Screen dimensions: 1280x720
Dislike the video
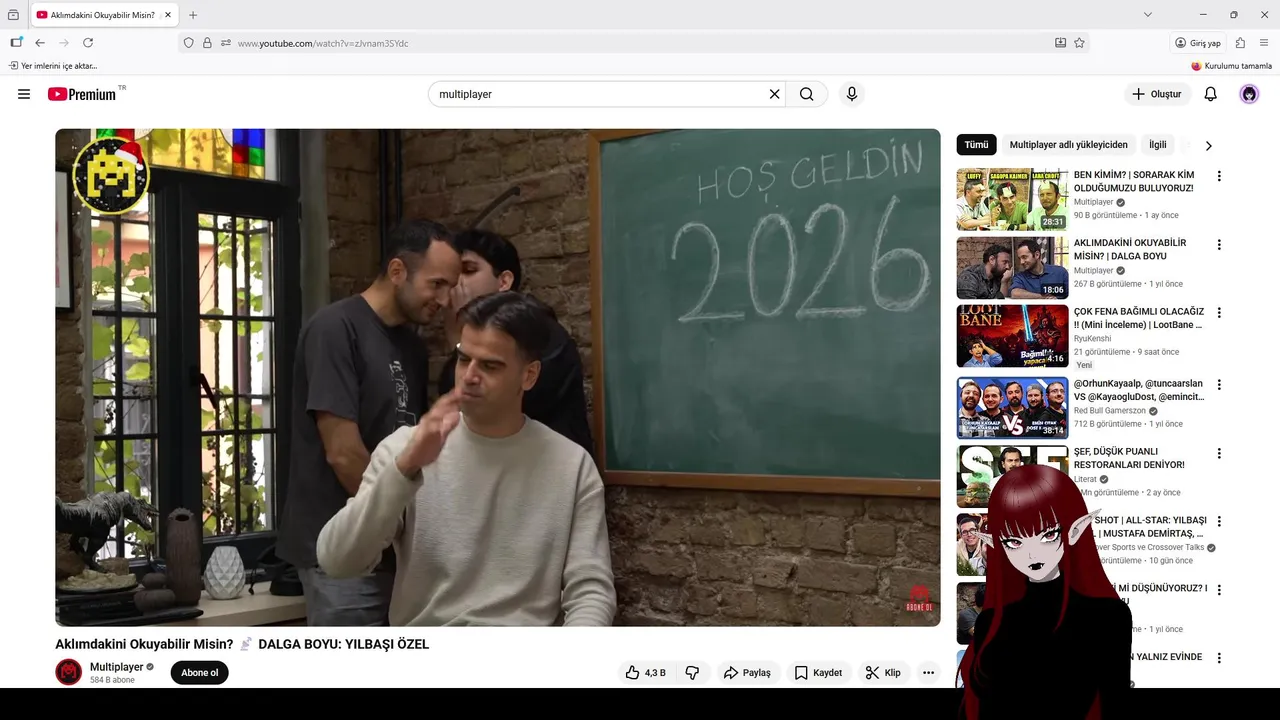692,673
